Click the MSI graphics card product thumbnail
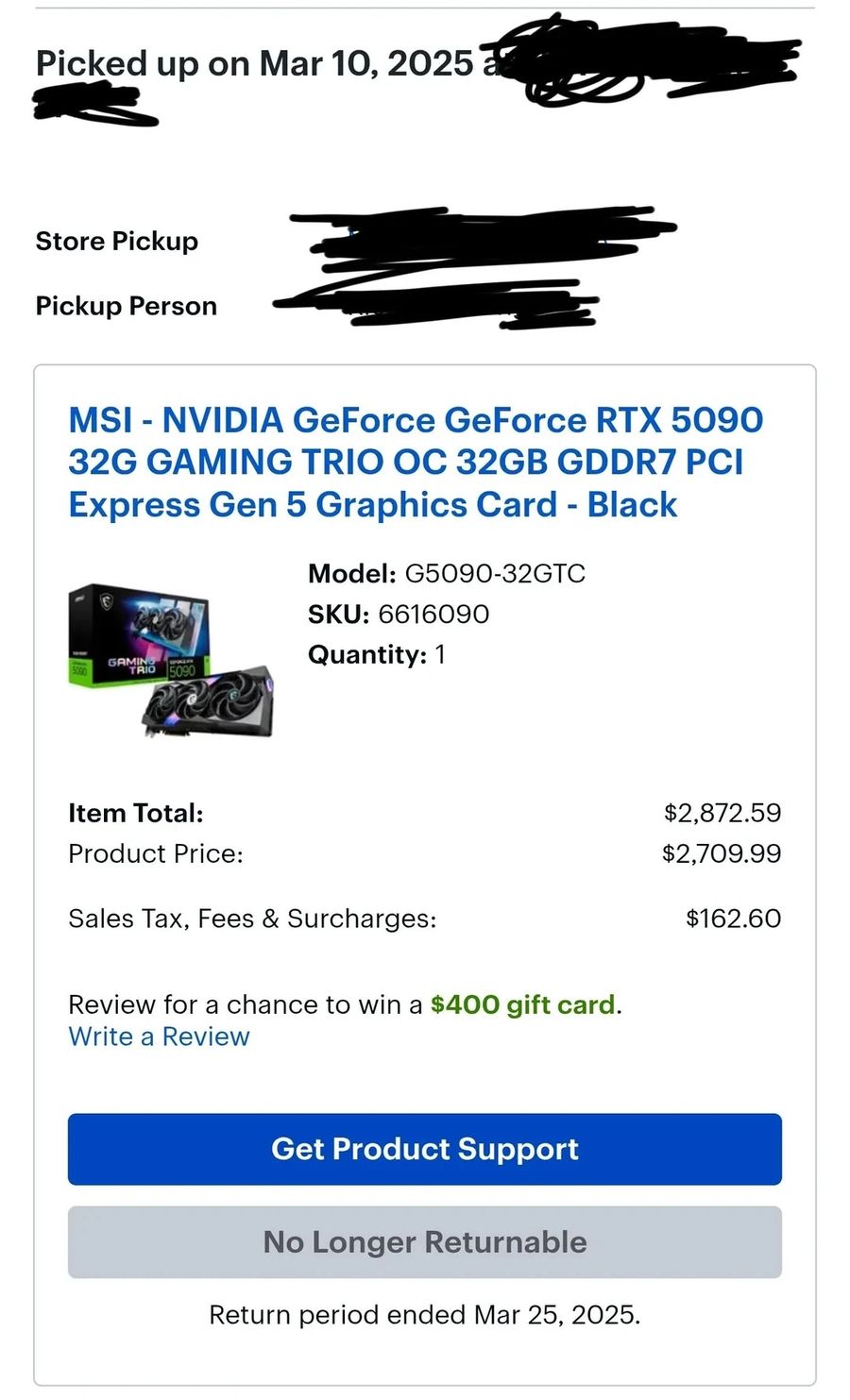The width and height of the screenshot is (850, 1400). 172,659
